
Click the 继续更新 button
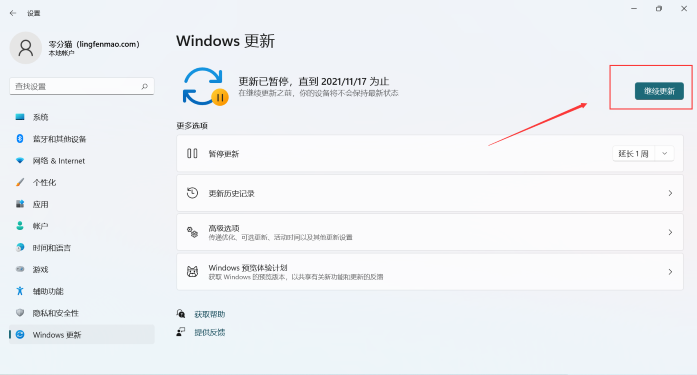tap(659, 91)
